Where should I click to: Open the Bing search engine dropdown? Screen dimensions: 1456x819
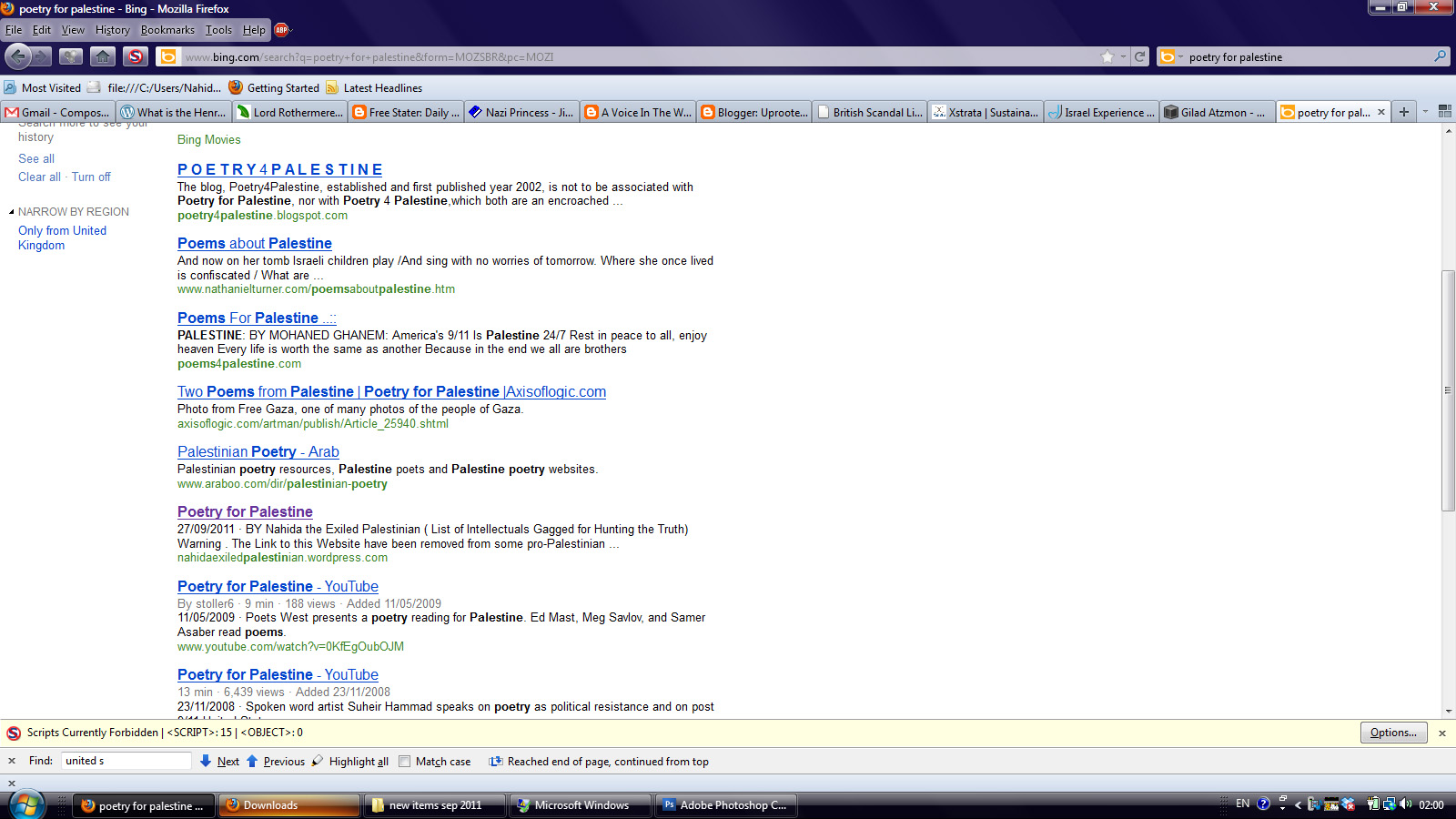coord(1169,56)
